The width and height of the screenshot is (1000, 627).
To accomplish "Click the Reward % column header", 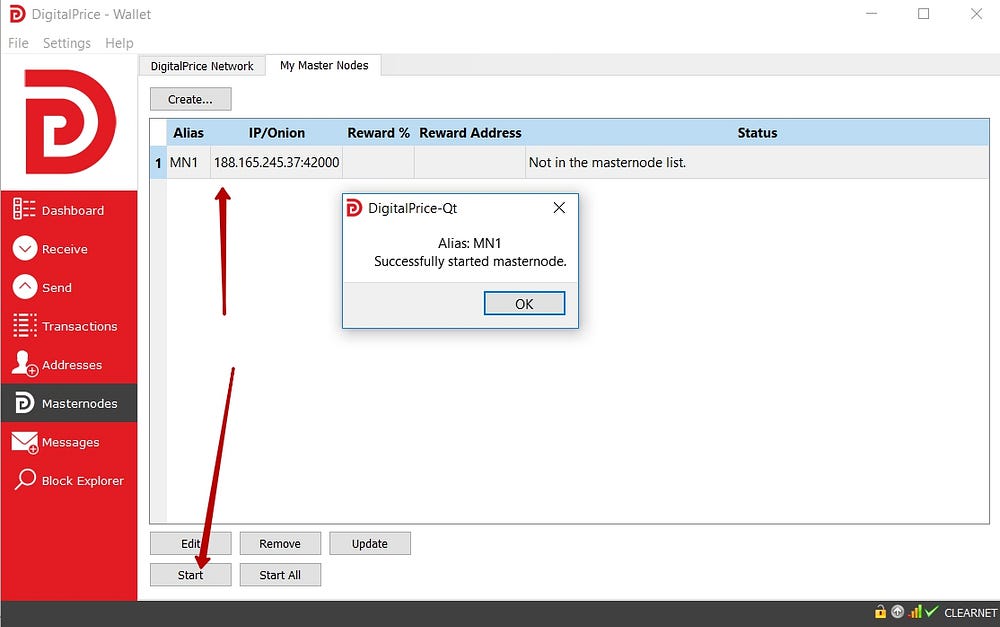I will (378, 133).
